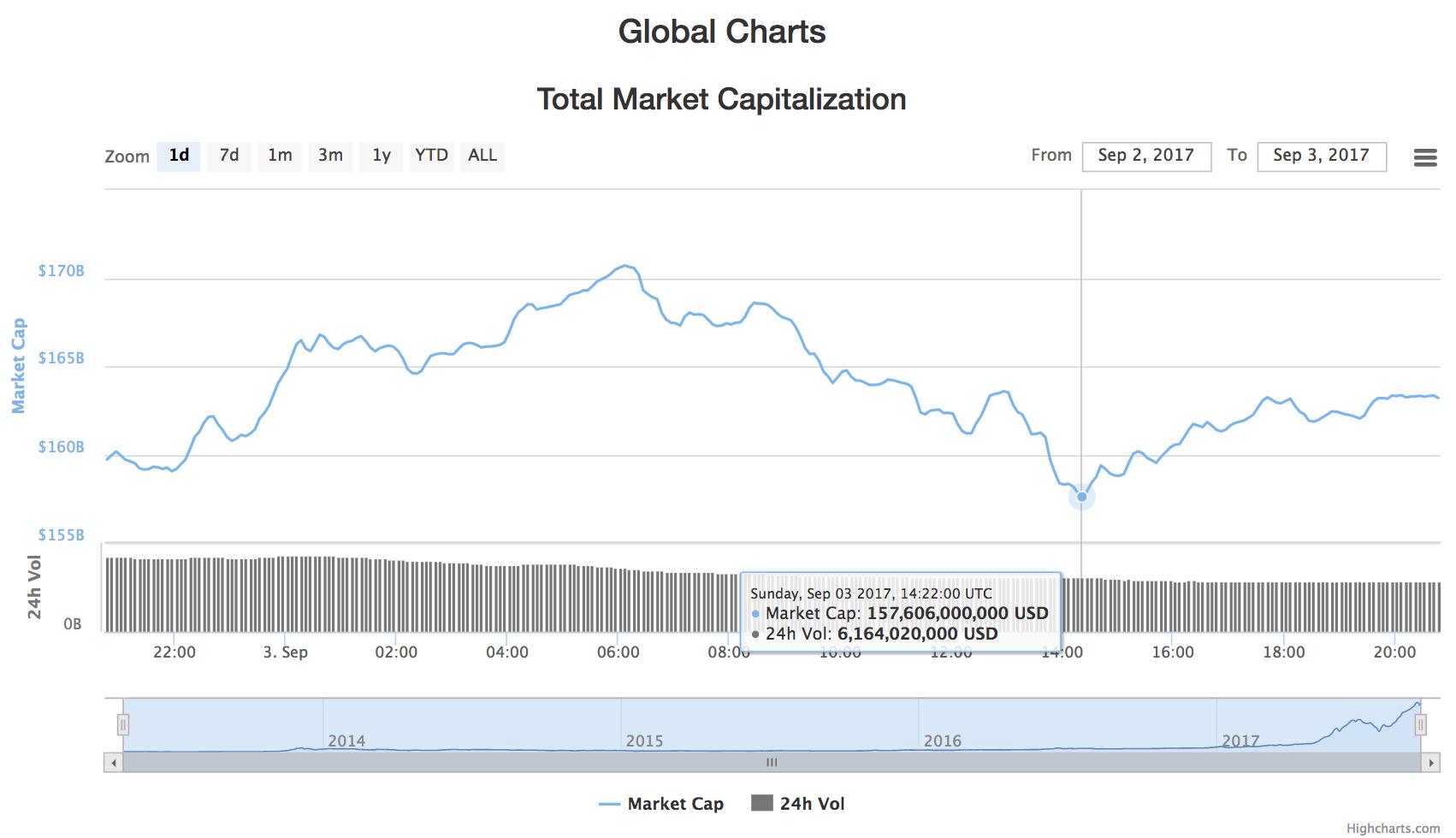This screenshot has width=1456, height=838.
Task: Click the navigator left scroll arrow
Action: [113, 763]
